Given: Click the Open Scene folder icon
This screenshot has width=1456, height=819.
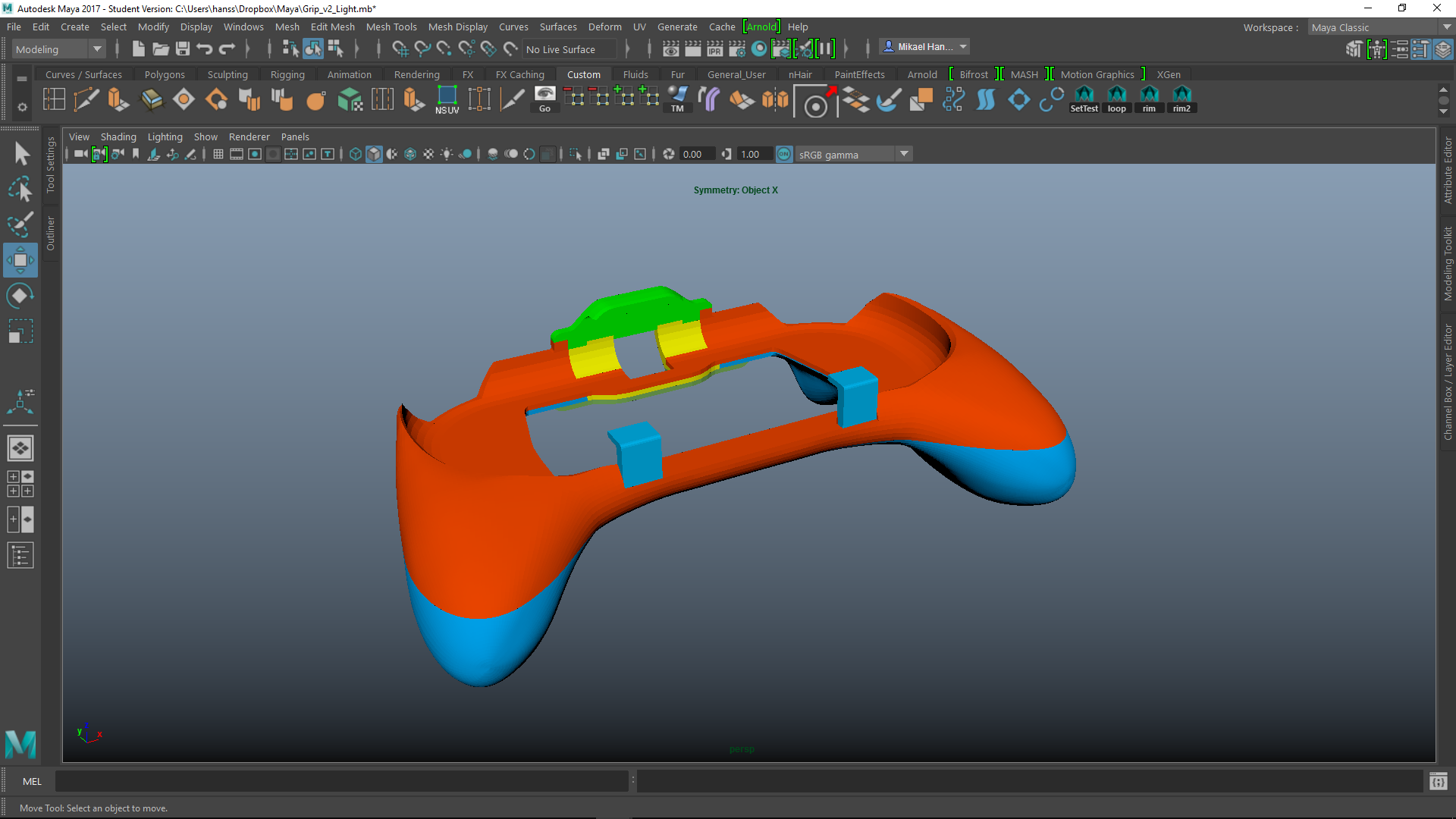Looking at the screenshot, I should [160, 49].
